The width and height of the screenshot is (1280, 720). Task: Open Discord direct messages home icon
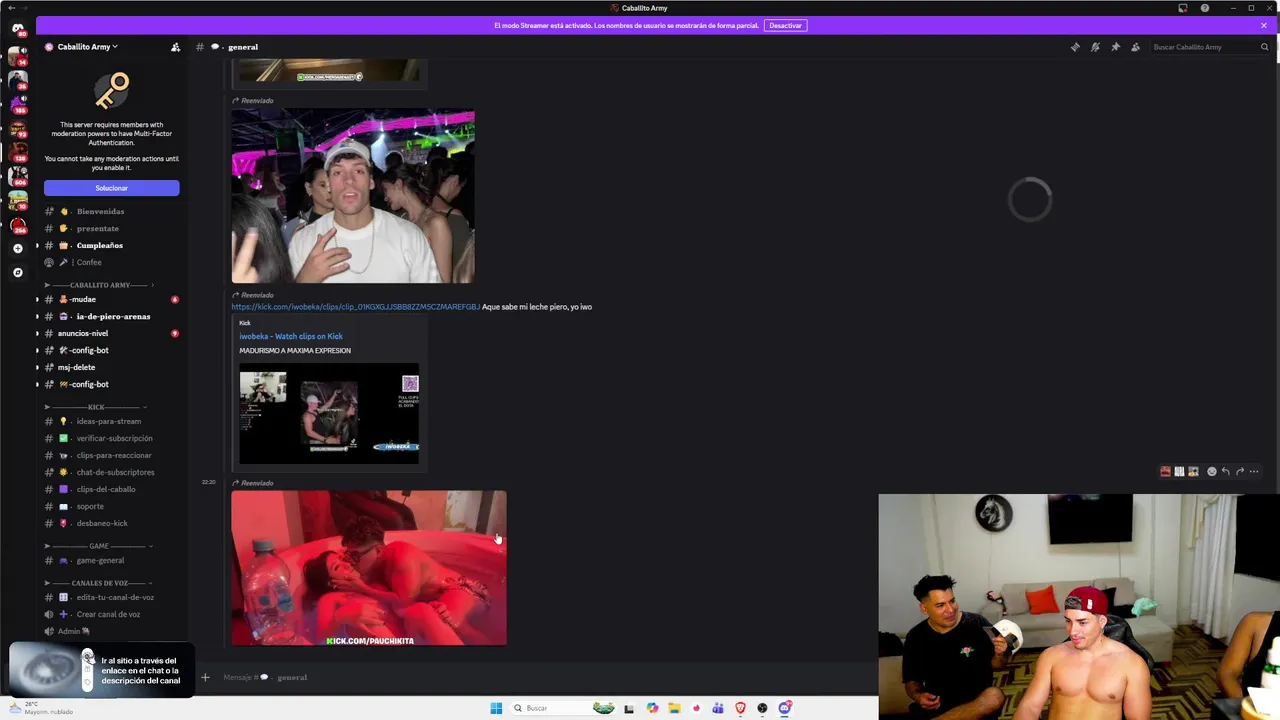pos(17,29)
